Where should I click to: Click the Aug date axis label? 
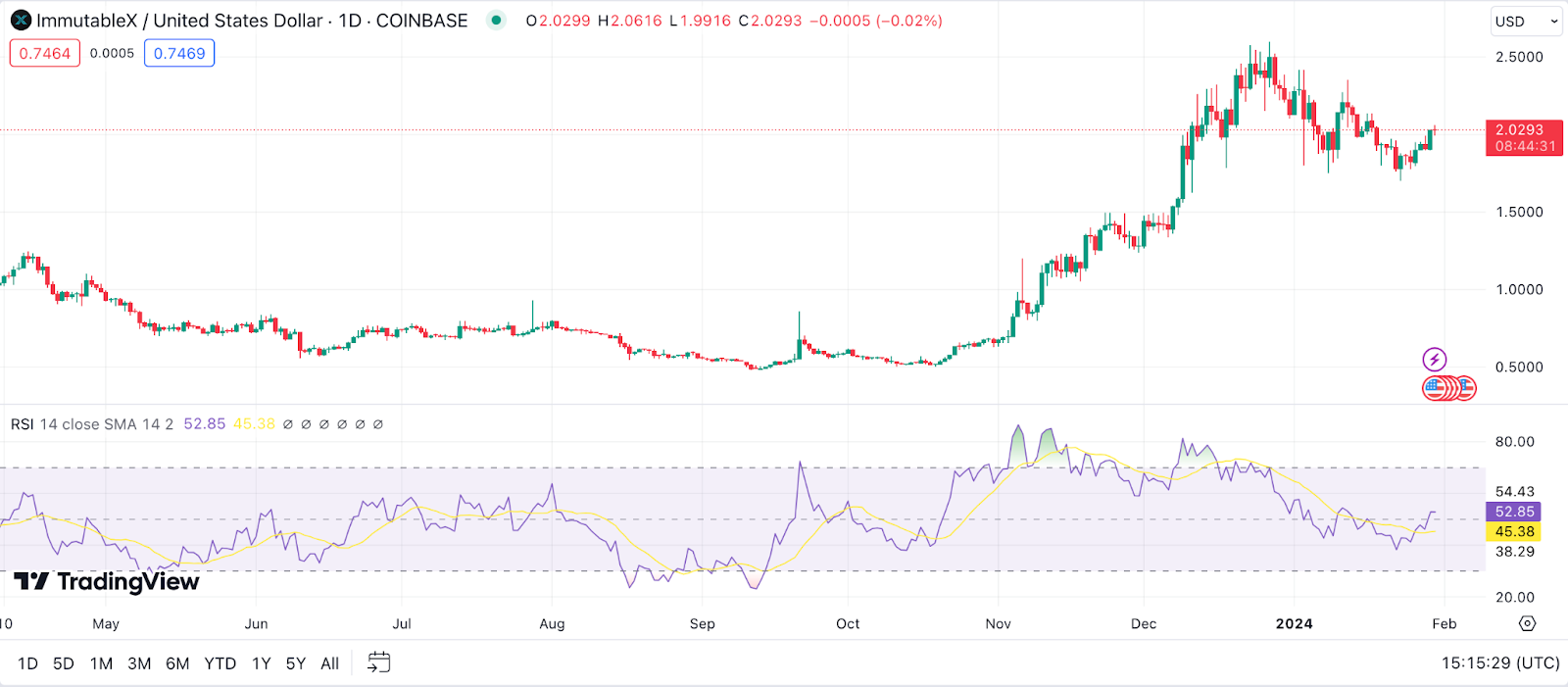[x=552, y=623]
